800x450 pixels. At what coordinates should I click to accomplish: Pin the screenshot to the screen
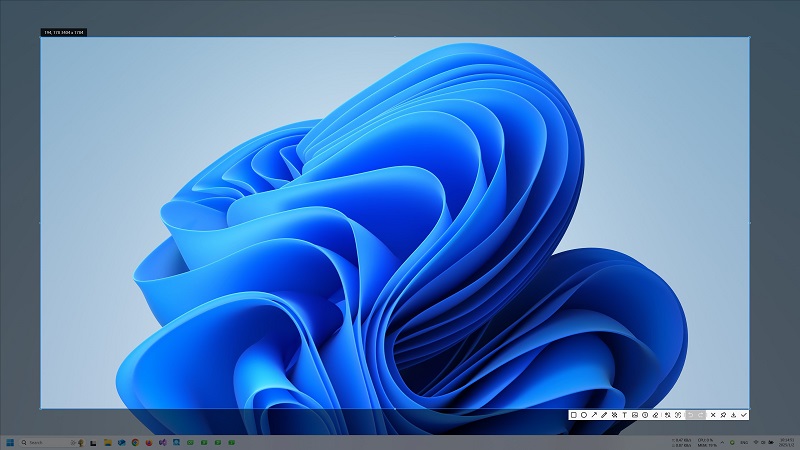click(x=723, y=415)
